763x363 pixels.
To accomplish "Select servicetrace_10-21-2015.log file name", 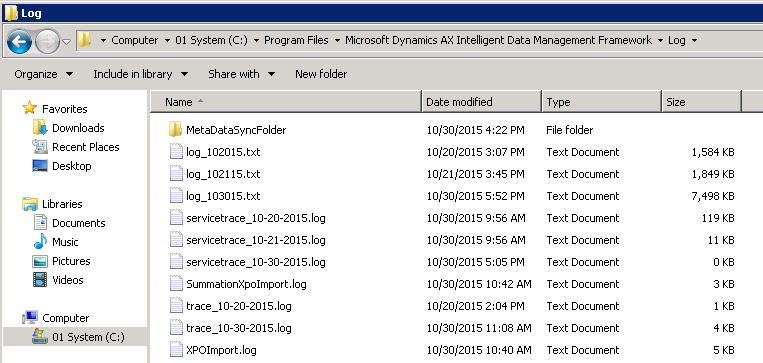I will click(x=255, y=240).
